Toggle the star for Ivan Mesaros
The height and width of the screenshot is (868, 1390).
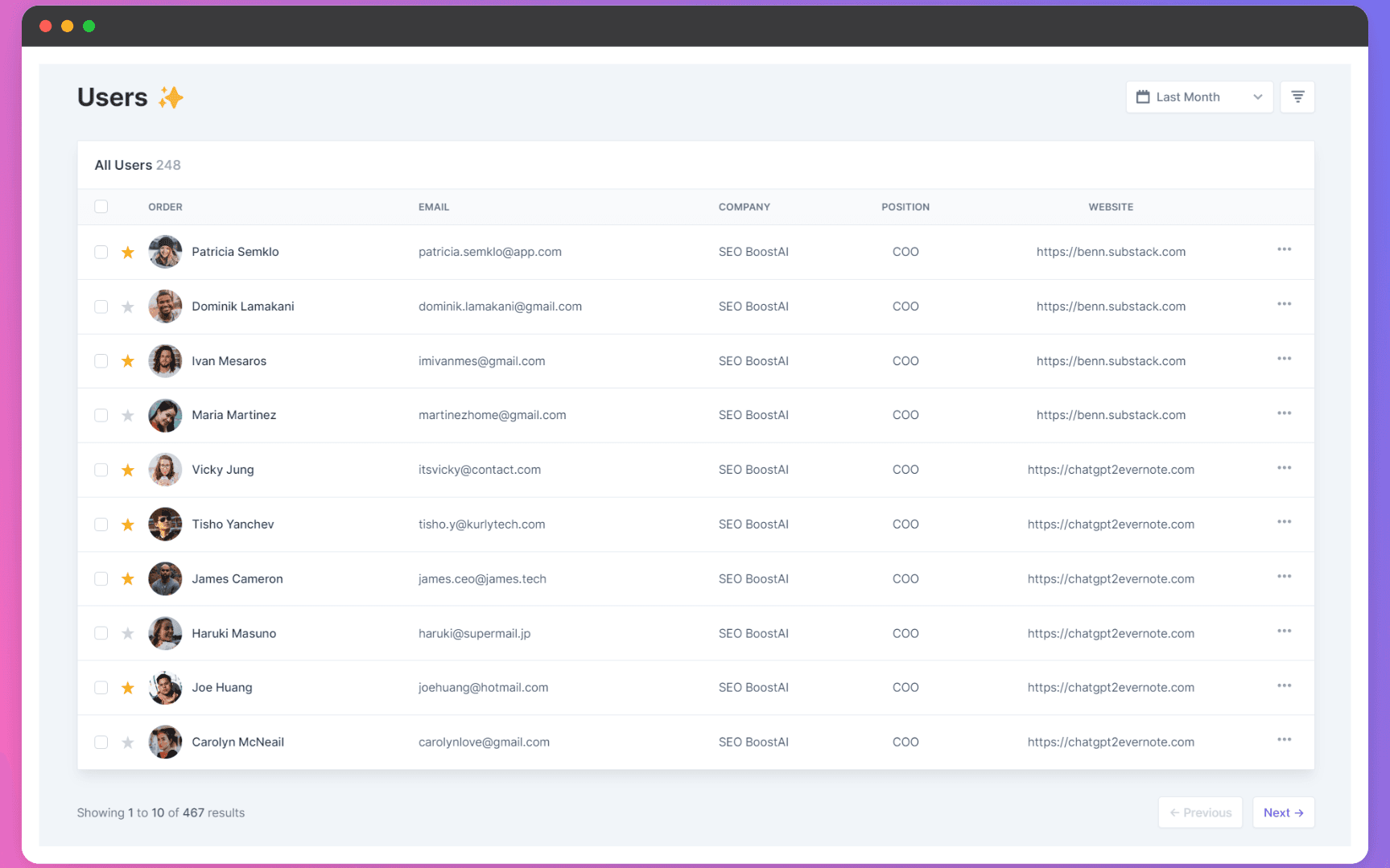[x=127, y=361]
